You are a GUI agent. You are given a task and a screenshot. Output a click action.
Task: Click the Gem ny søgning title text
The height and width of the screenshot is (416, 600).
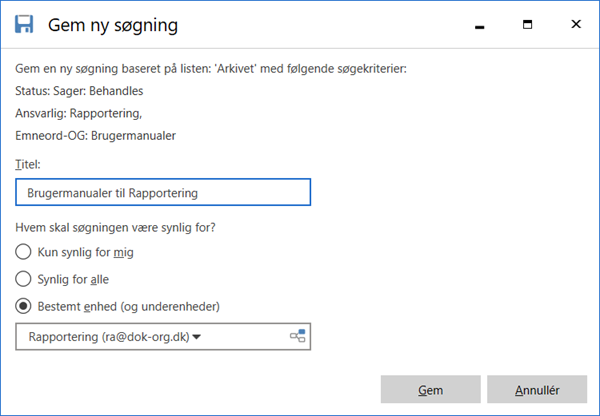pyautogui.click(x=113, y=26)
